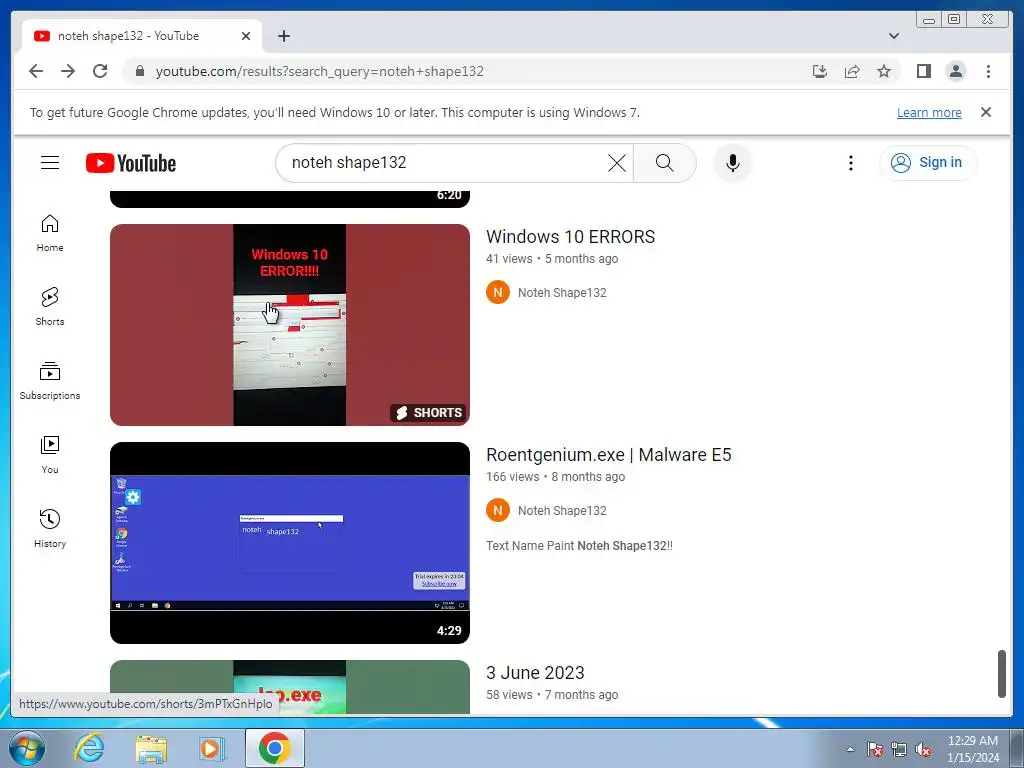This screenshot has height=768, width=1024.
Task: Run search with the magnifier button
Action: point(665,163)
